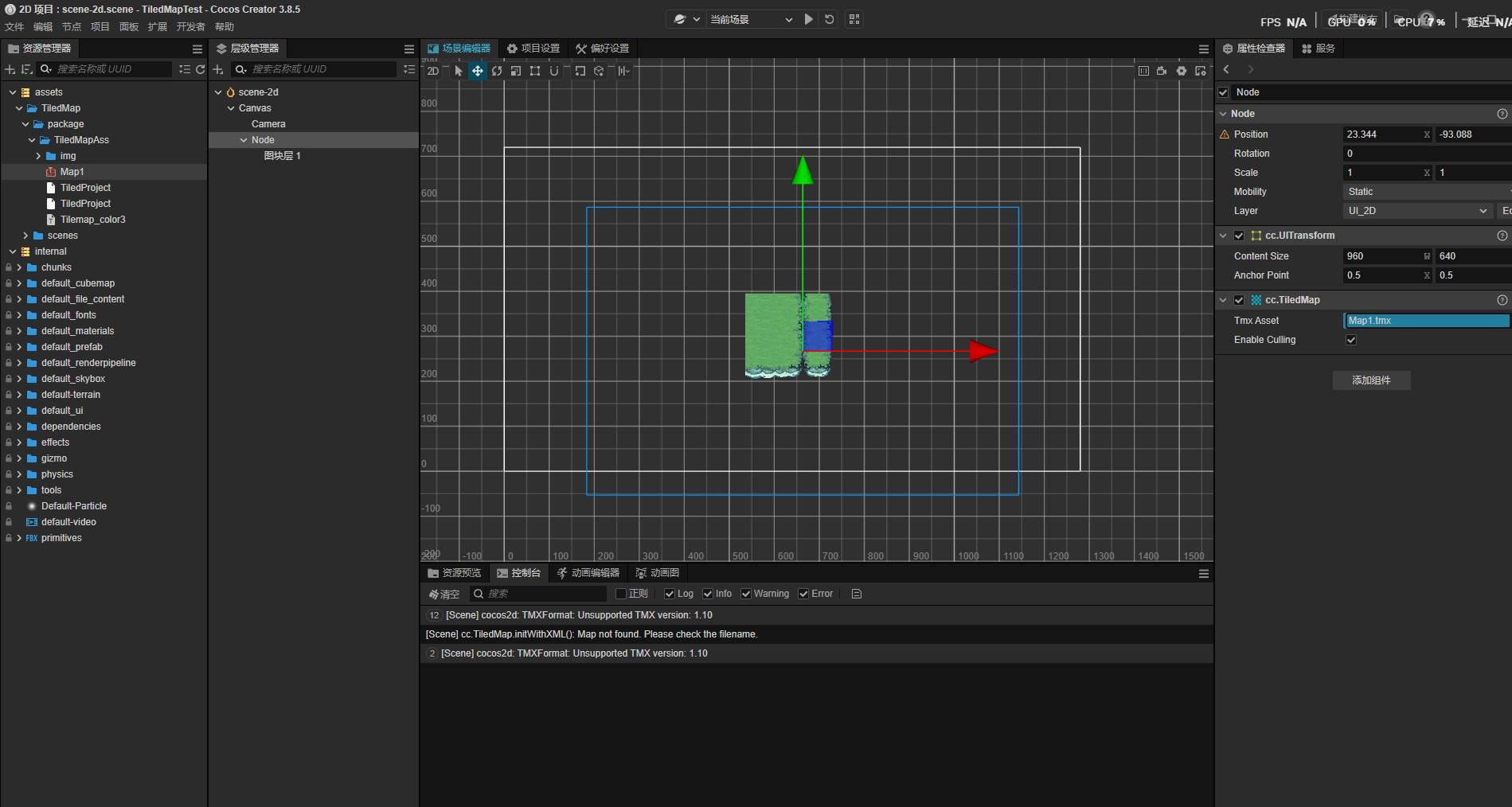The image size is (1512, 807).
Task: Clear the console with 清空
Action: (x=444, y=594)
